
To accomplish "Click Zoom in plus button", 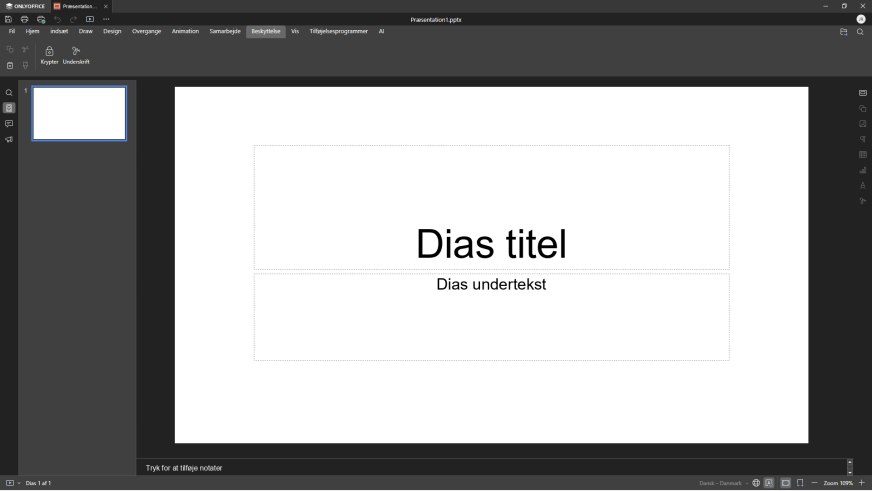I will point(862,483).
